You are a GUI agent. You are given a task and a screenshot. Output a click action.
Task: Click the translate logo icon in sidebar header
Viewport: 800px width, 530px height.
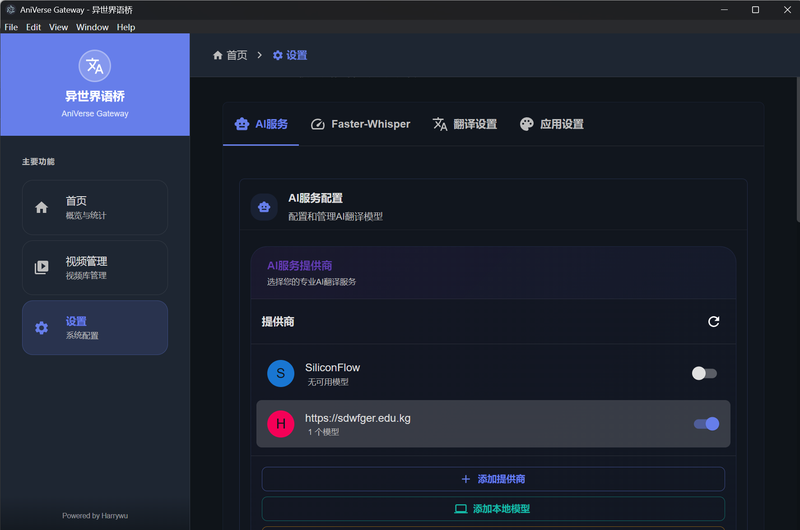coord(95,66)
